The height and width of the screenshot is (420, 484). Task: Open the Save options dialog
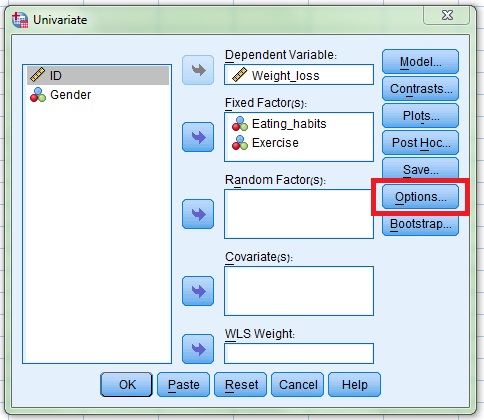click(x=420, y=169)
